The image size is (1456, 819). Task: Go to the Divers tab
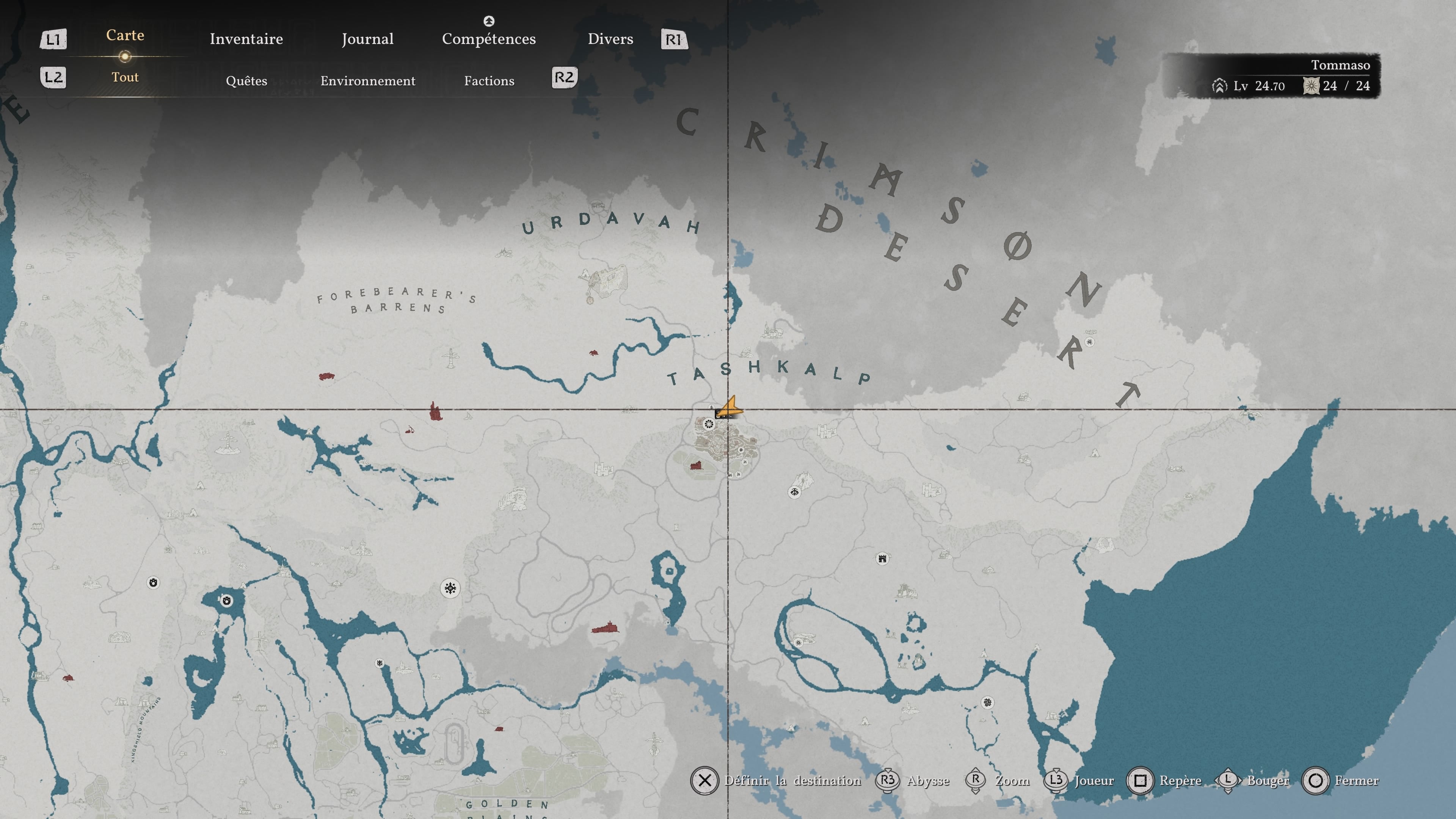tap(610, 39)
